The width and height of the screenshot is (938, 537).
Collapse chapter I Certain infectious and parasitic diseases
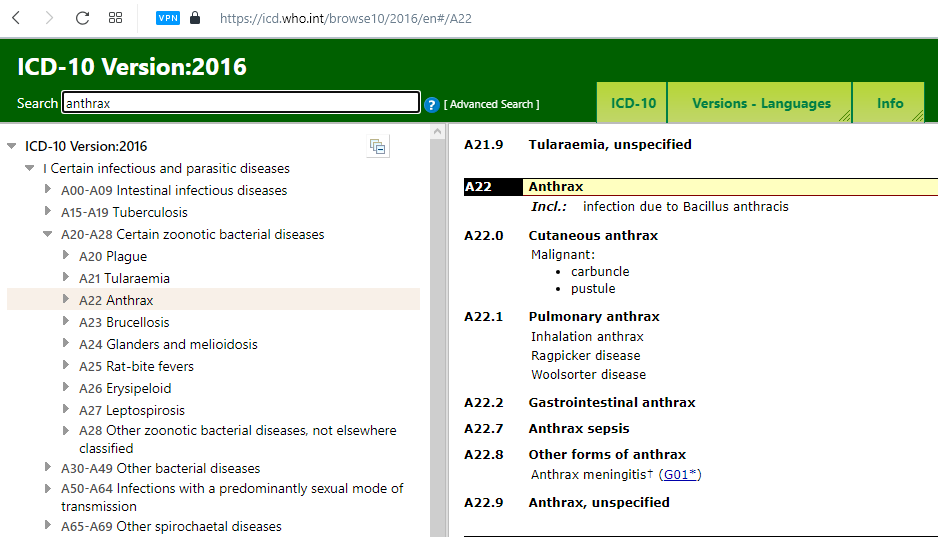coord(29,168)
